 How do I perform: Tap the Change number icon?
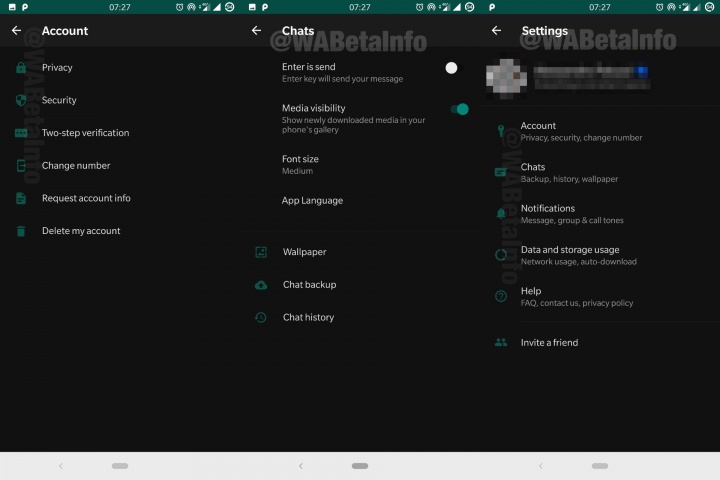[21, 165]
